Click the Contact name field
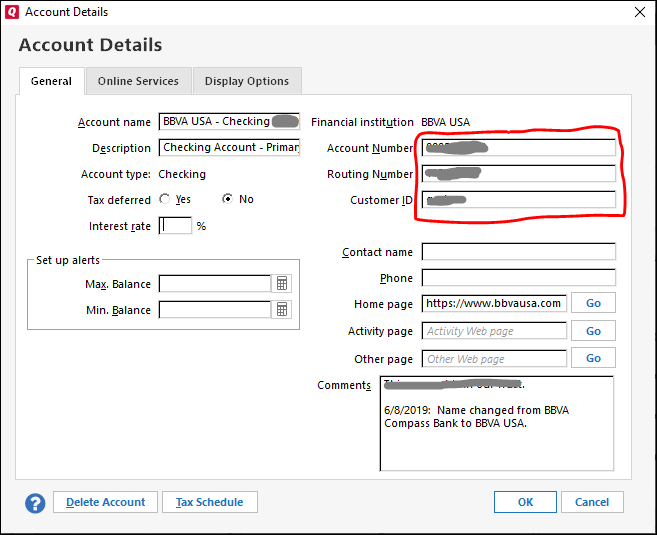657x535 pixels. (x=519, y=252)
